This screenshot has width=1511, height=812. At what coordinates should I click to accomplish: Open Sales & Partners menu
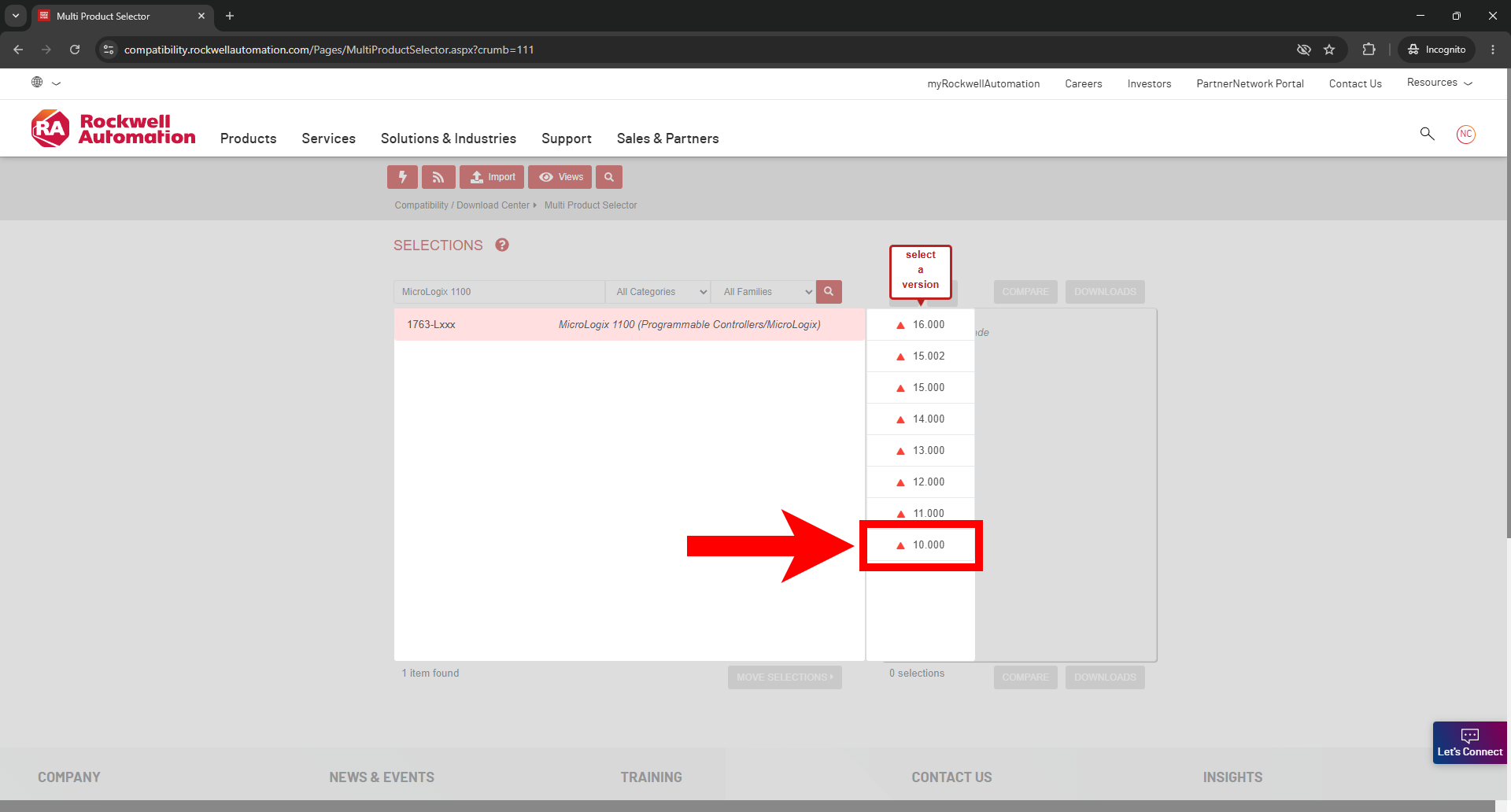(x=668, y=138)
